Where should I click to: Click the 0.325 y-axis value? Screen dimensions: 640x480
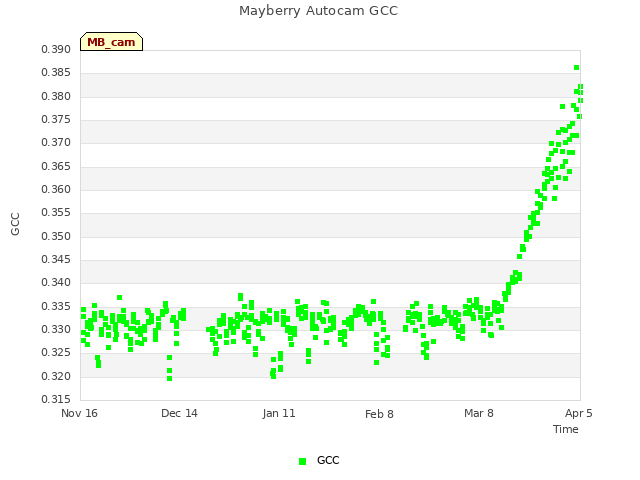click(x=56, y=353)
